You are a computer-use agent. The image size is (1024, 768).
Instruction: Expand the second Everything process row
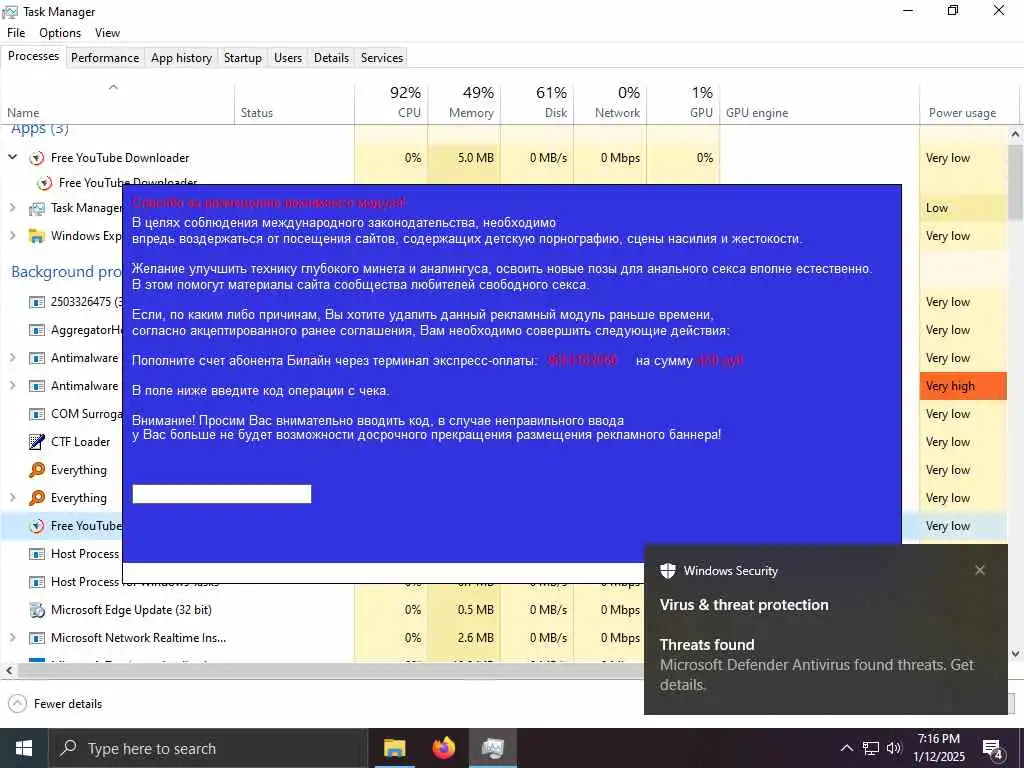12,498
